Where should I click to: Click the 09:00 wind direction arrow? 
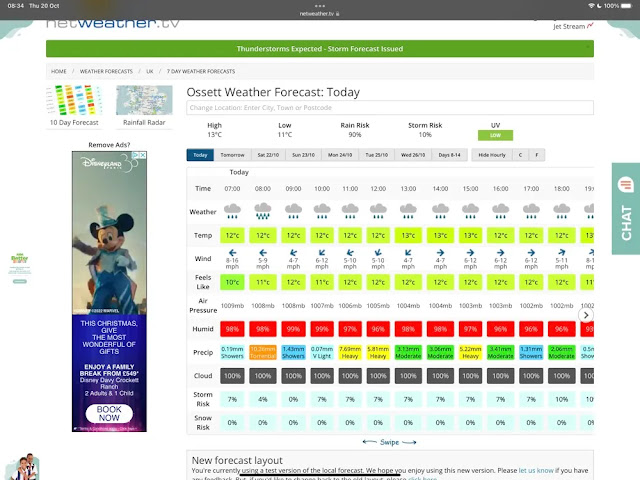point(293,253)
